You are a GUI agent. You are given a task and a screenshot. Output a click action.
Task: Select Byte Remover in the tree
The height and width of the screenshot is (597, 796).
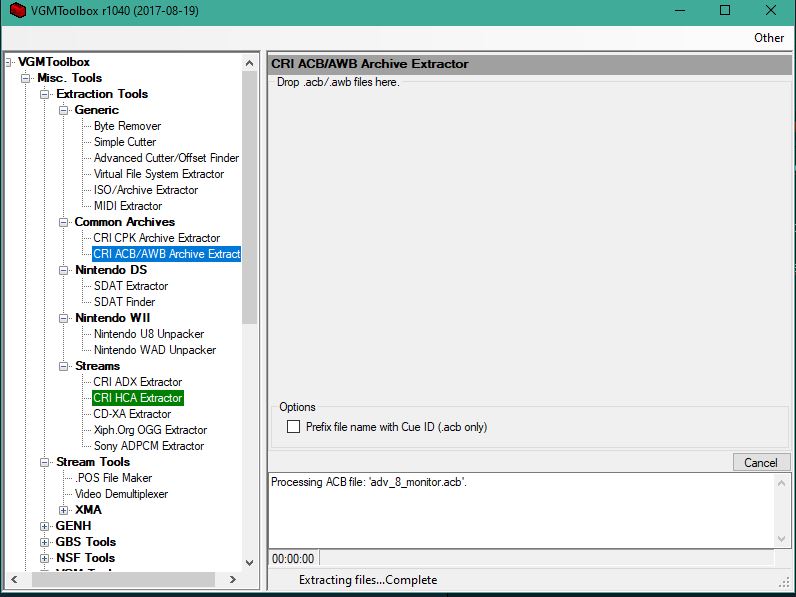pyautogui.click(x=127, y=126)
